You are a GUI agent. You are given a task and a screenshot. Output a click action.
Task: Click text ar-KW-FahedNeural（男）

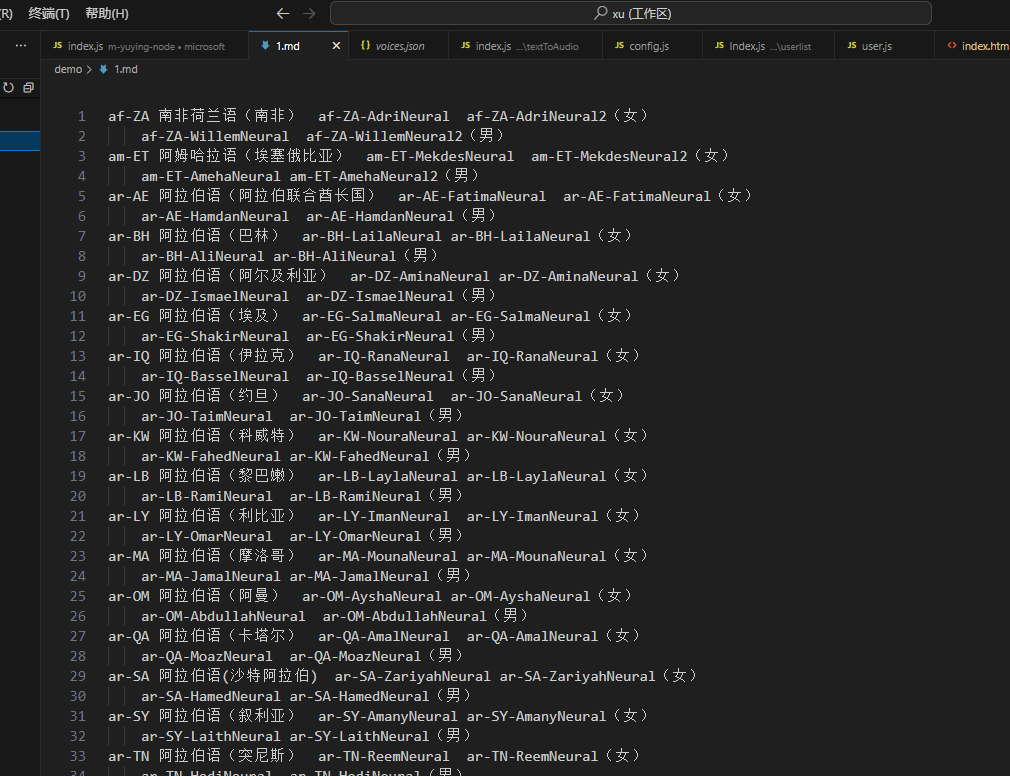381,456
